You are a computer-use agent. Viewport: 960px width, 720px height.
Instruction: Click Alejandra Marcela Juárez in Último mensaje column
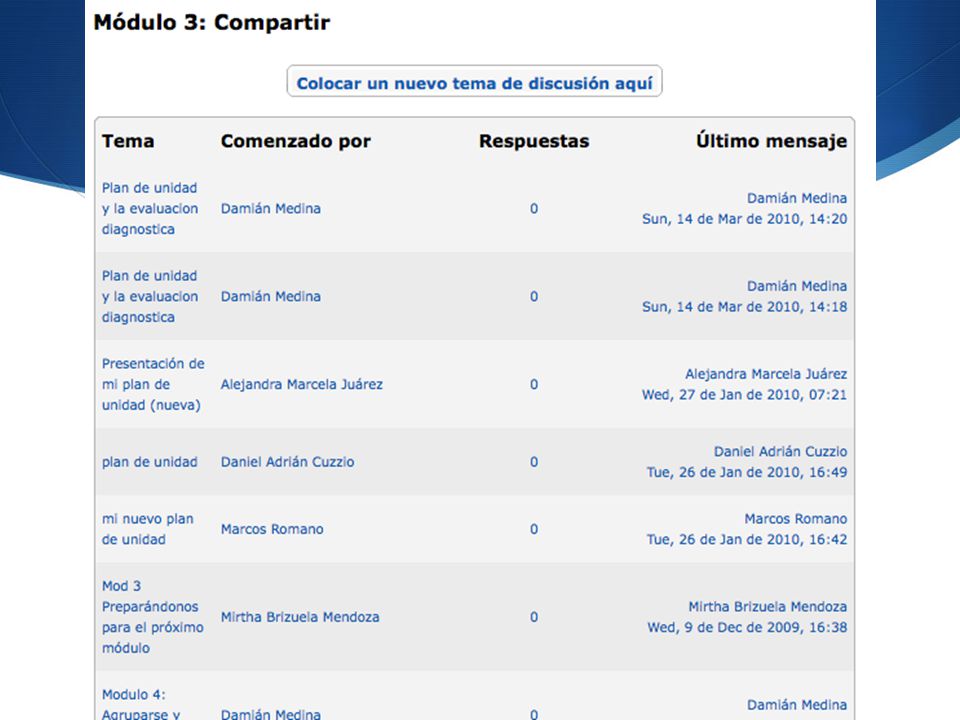tap(766, 374)
